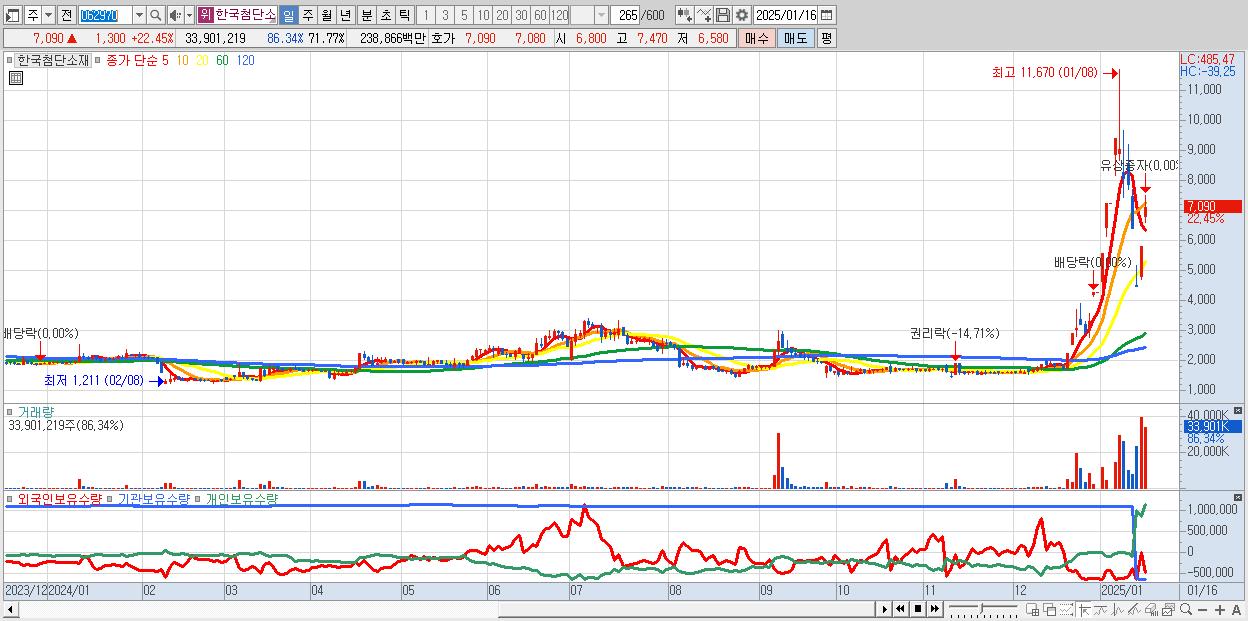Open the stock search magnifier

click(155, 15)
